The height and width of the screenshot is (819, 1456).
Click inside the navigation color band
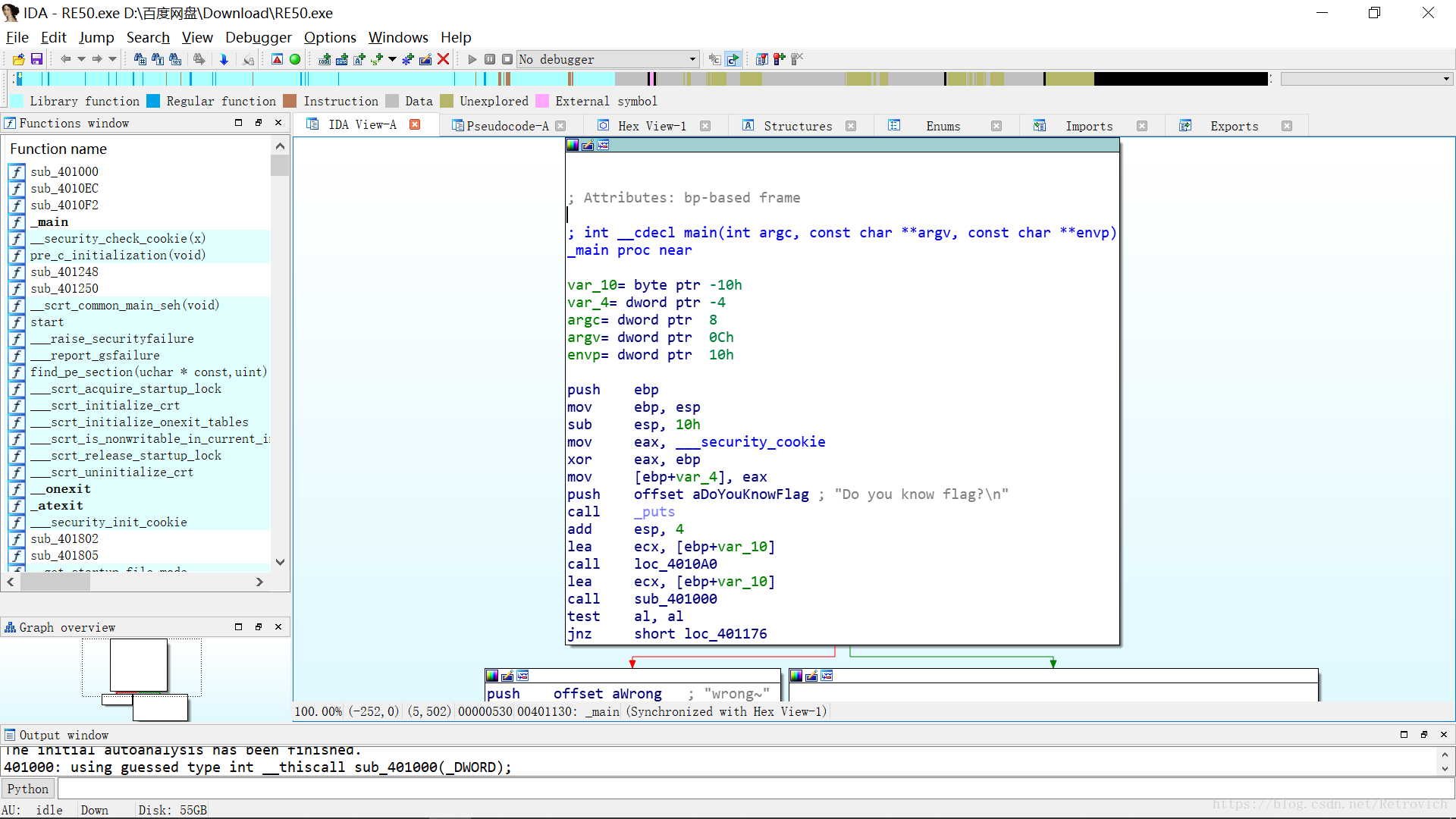point(641,79)
